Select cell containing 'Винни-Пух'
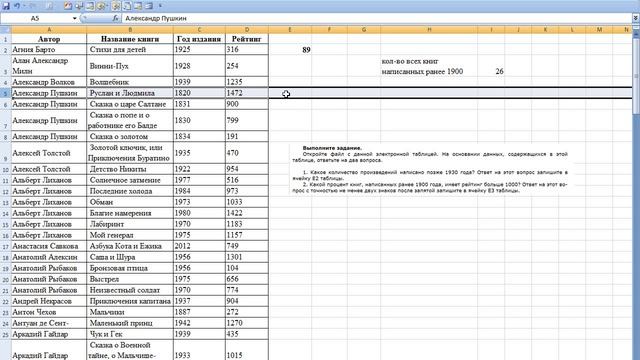 pyautogui.click(x=130, y=66)
